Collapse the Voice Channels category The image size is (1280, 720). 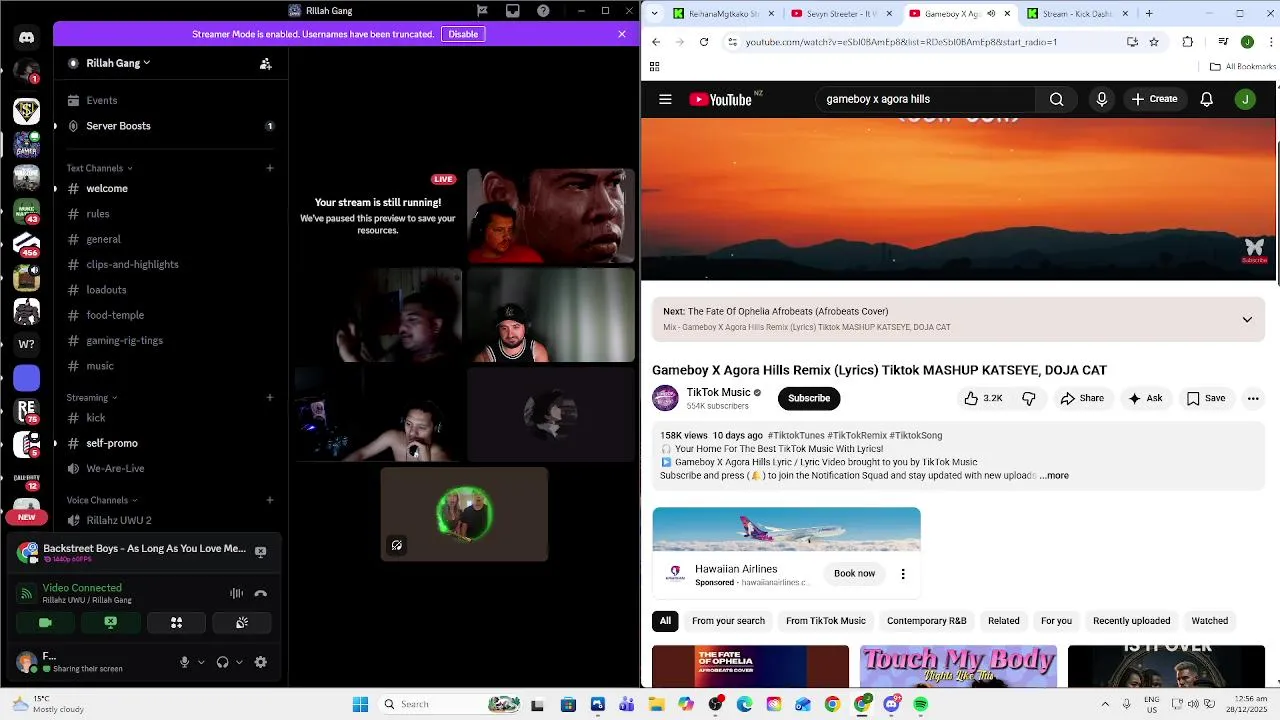[102, 500]
